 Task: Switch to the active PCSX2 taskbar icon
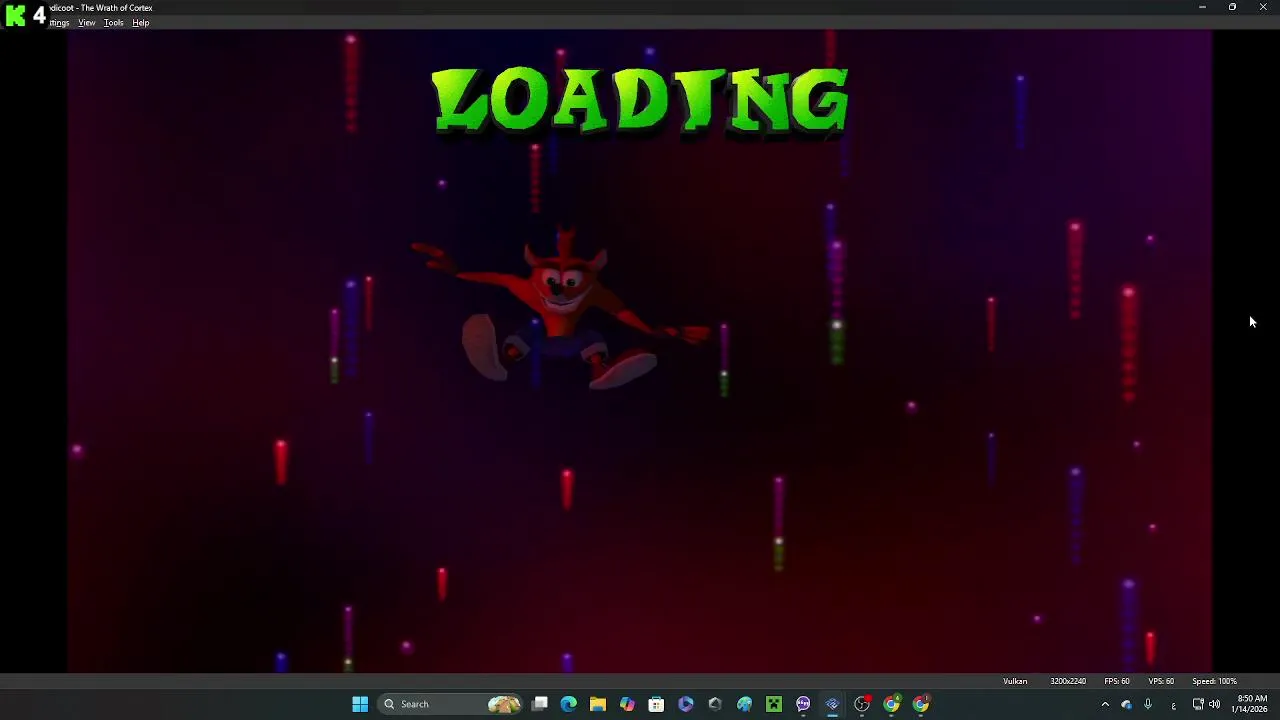coord(832,704)
